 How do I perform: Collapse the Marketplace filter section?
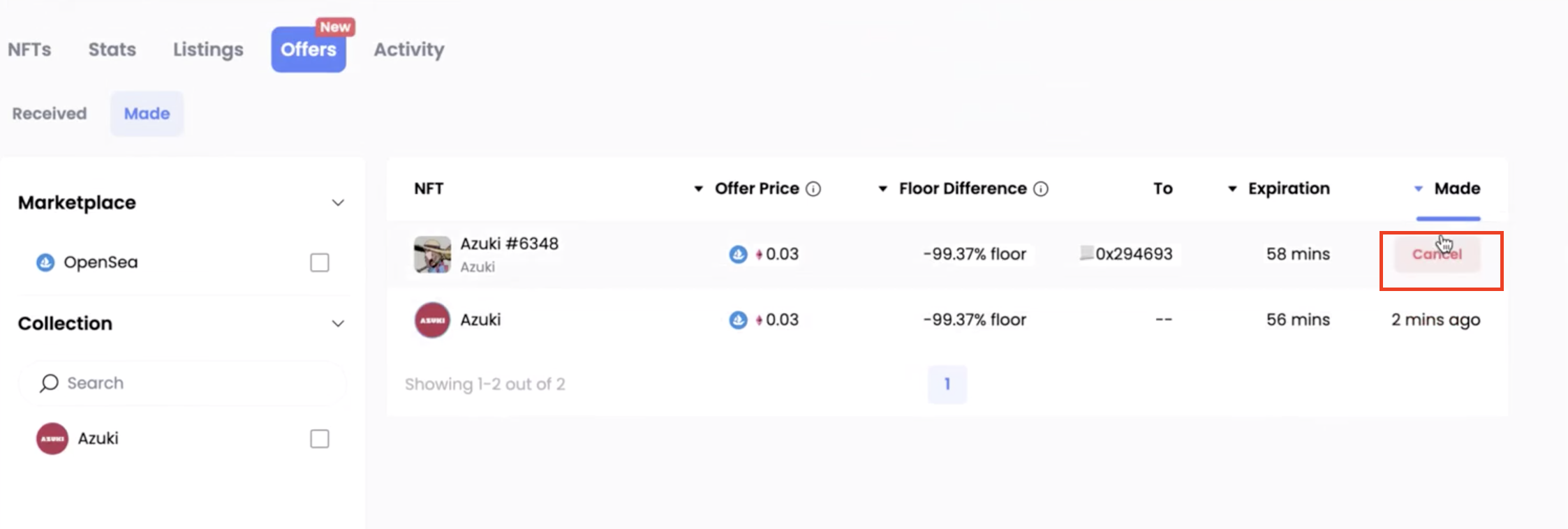(338, 203)
